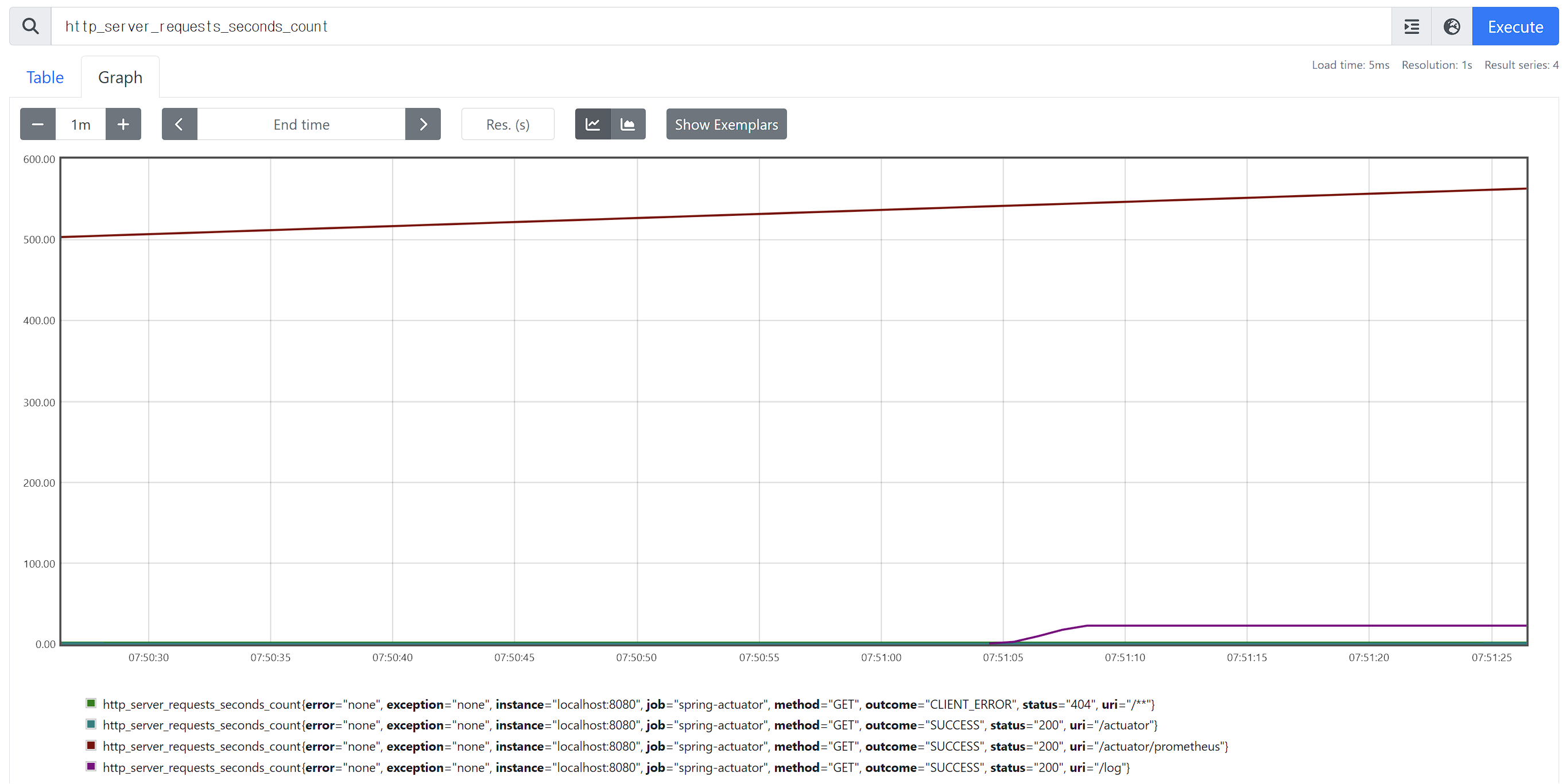Open the metrics explorer globe icon
1566x784 pixels.
coord(1452,26)
